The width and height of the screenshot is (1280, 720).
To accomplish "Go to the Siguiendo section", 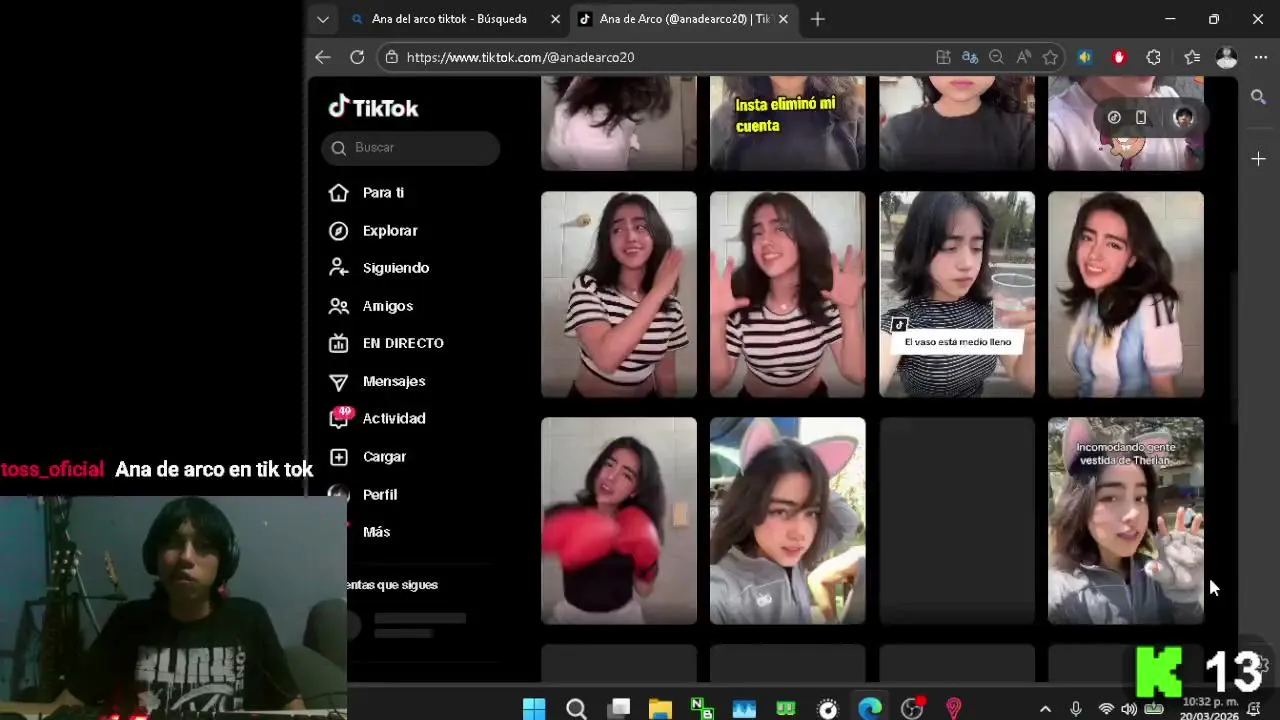I will [396, 268].
